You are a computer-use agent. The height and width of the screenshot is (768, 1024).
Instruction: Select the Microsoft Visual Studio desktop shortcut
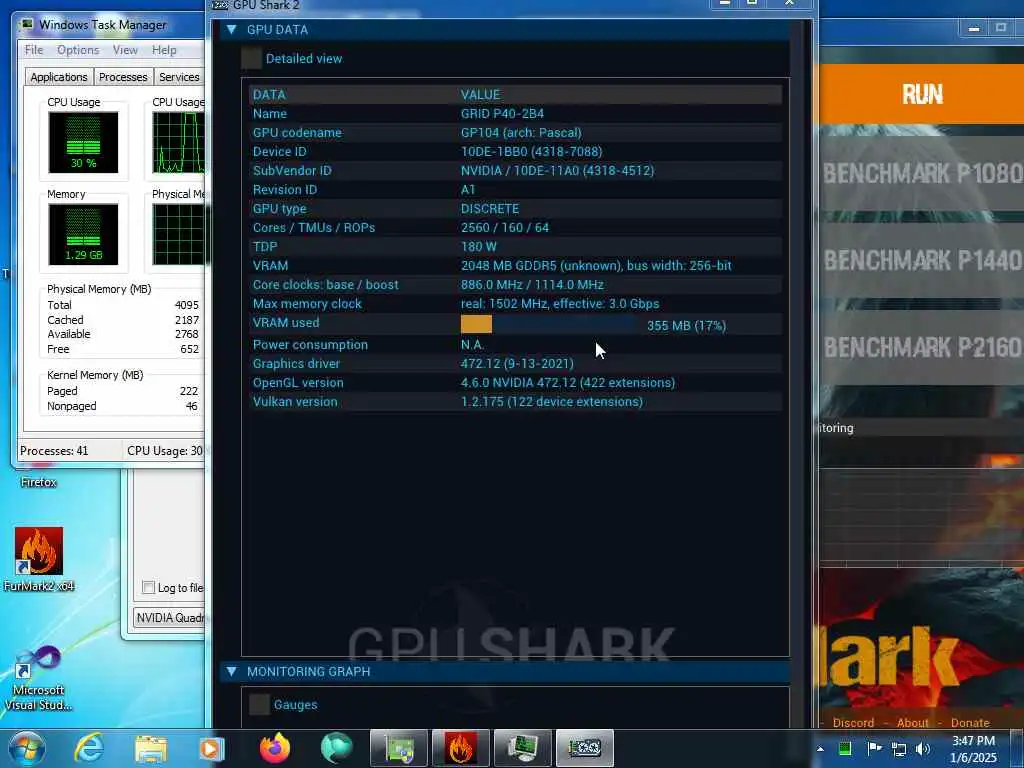[39, 679]
